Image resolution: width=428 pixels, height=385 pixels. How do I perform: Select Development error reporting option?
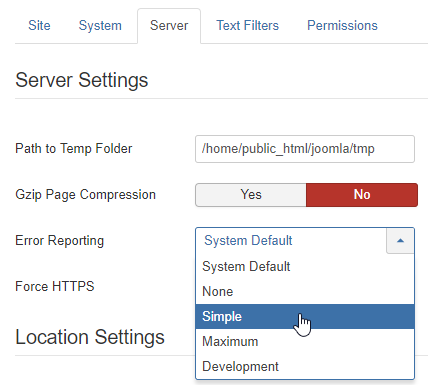pos(305,366)
